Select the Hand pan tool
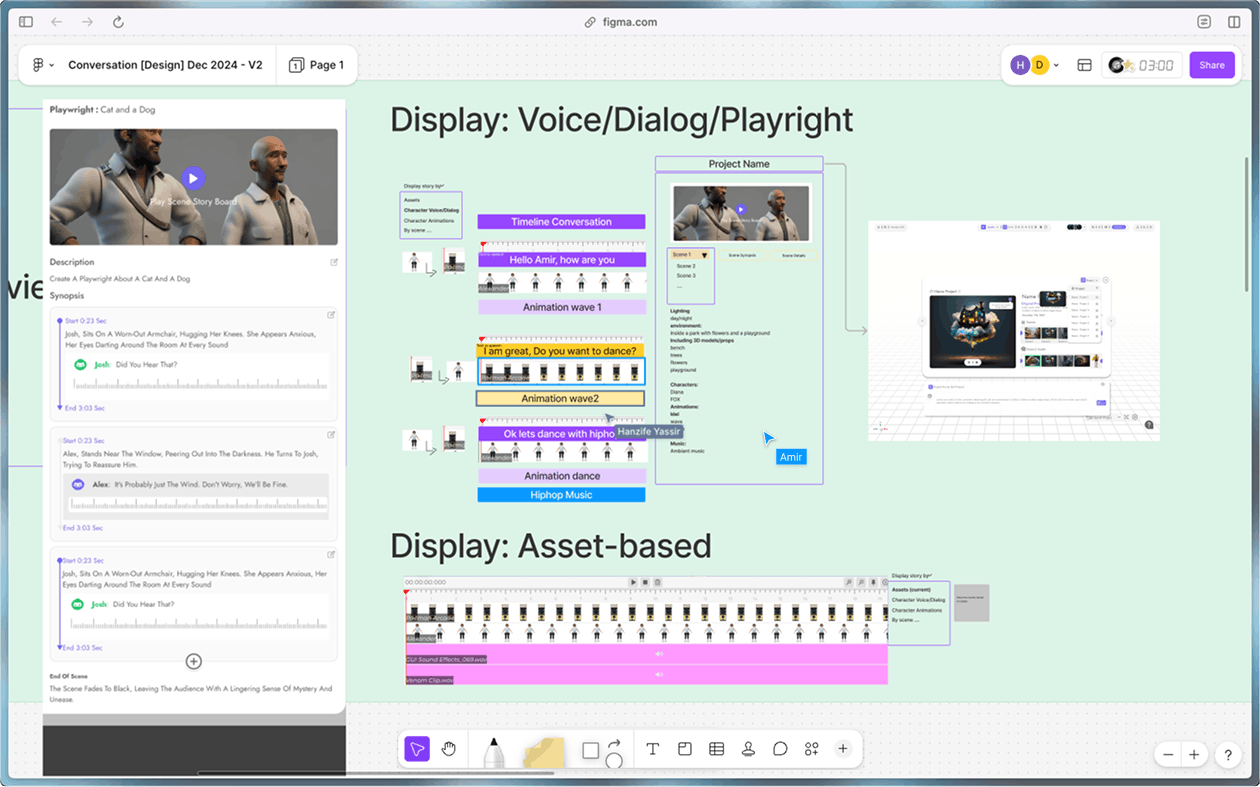The image size is (1260, 787). [x=449, y=749]
